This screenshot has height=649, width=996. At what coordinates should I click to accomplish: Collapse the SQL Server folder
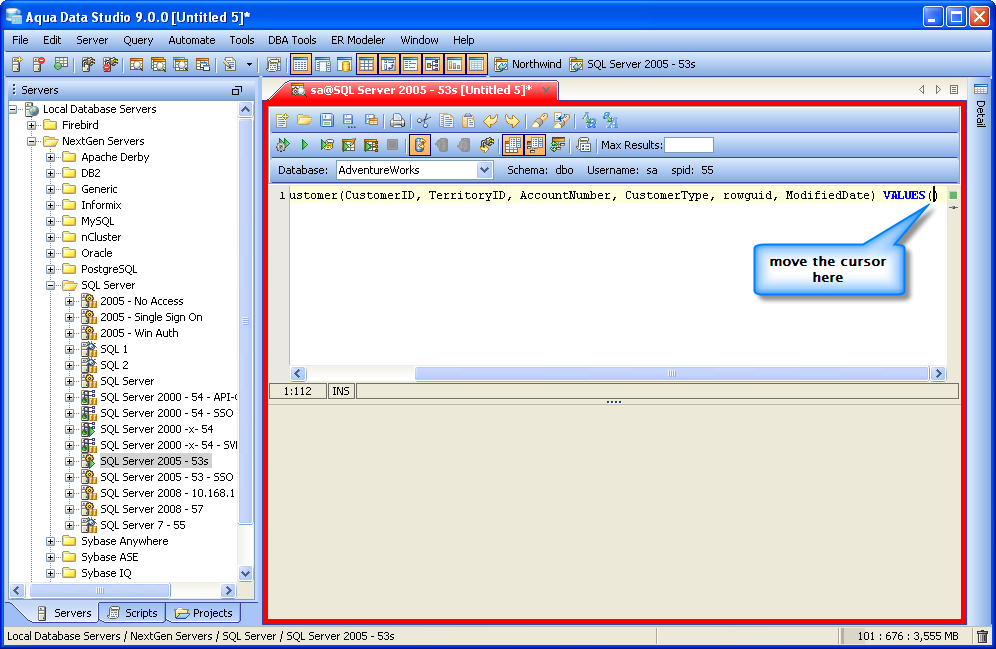(50, 285)
